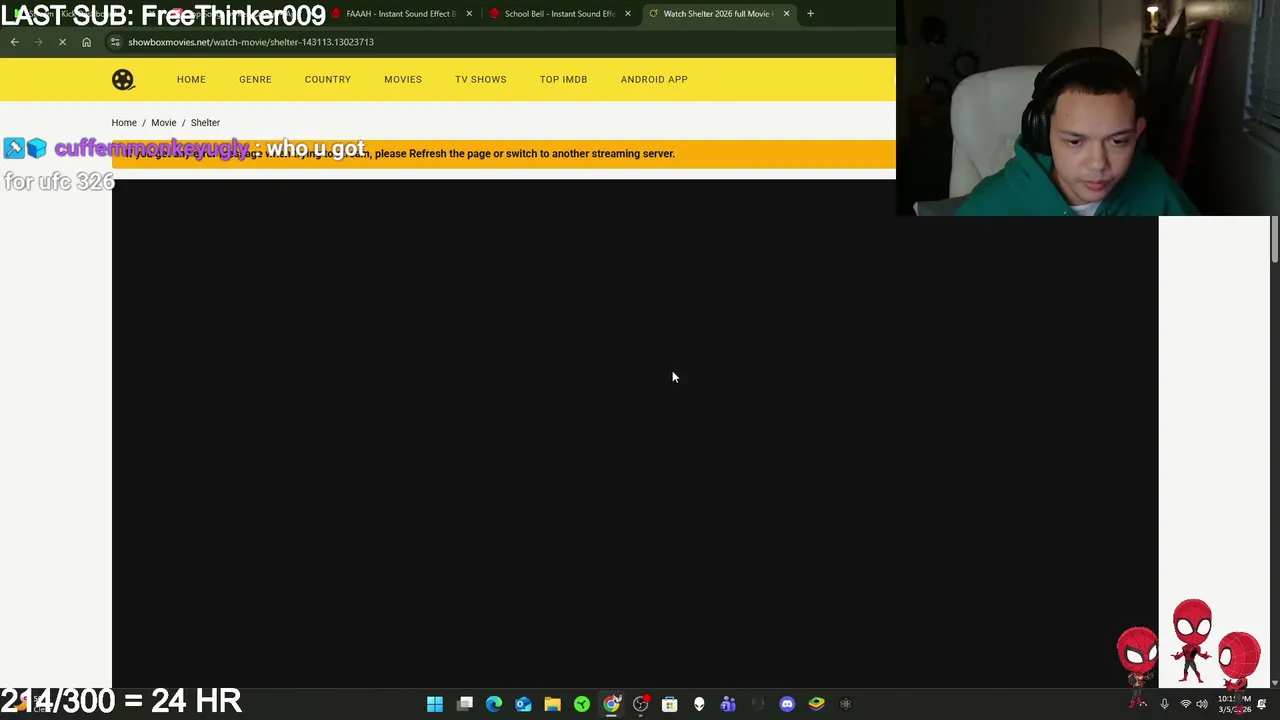Launch Microsoft Edge from taskbar
The height and width of the screenshot is (720, 1280).
(494, 704)
